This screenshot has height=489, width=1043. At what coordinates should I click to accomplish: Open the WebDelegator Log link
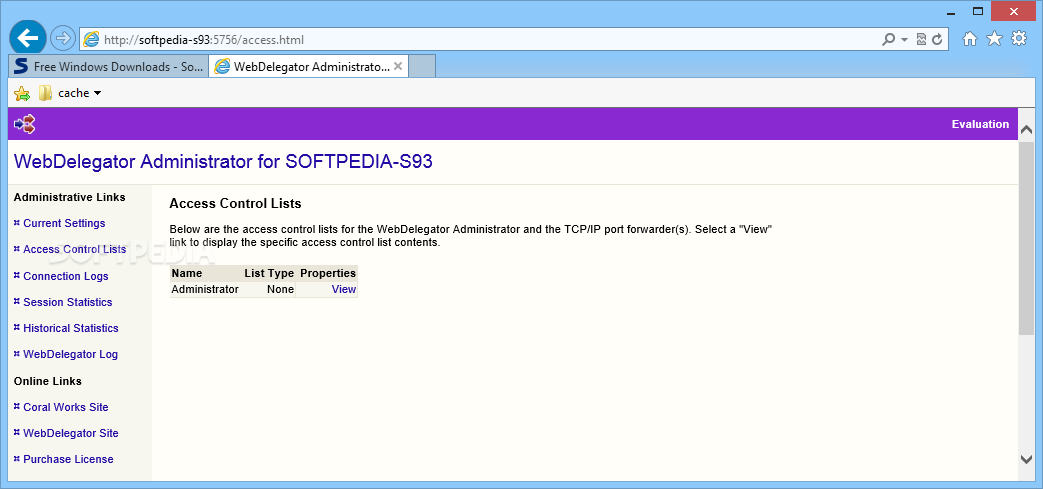pos(71,355)
